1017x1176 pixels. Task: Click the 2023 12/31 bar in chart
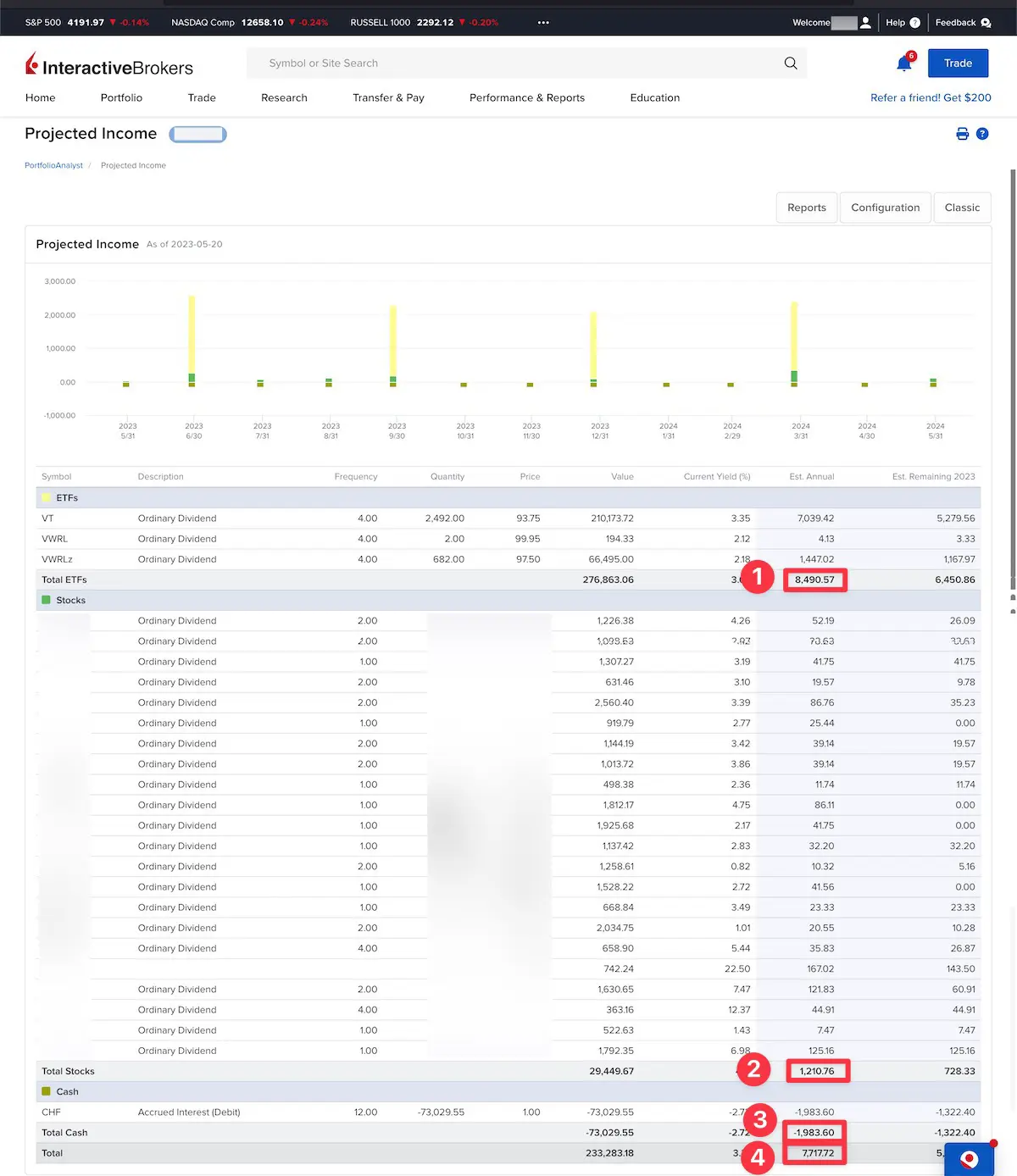click(593, 349)
